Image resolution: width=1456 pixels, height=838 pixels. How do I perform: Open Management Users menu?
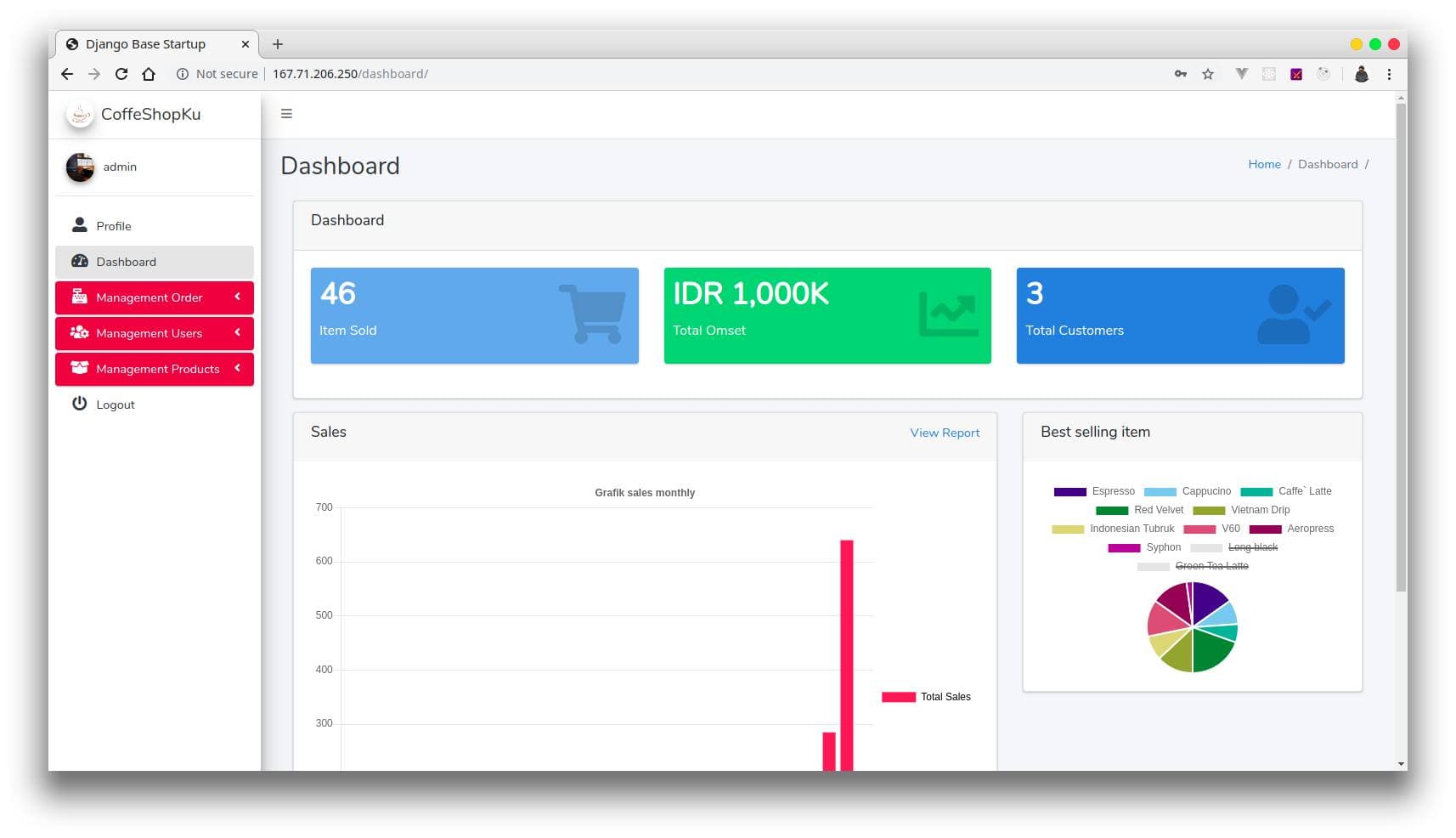(x=155, y=333)
